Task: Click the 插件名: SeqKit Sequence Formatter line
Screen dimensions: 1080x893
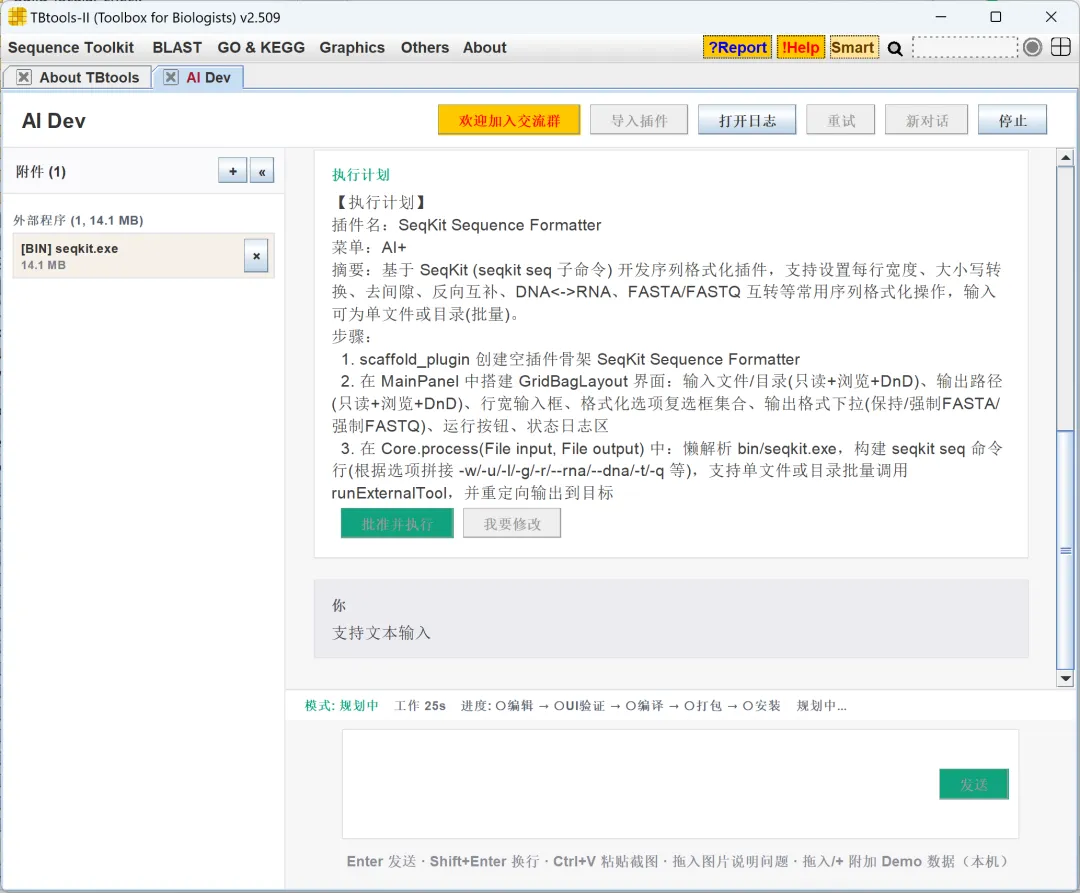Action: [466, 225]
